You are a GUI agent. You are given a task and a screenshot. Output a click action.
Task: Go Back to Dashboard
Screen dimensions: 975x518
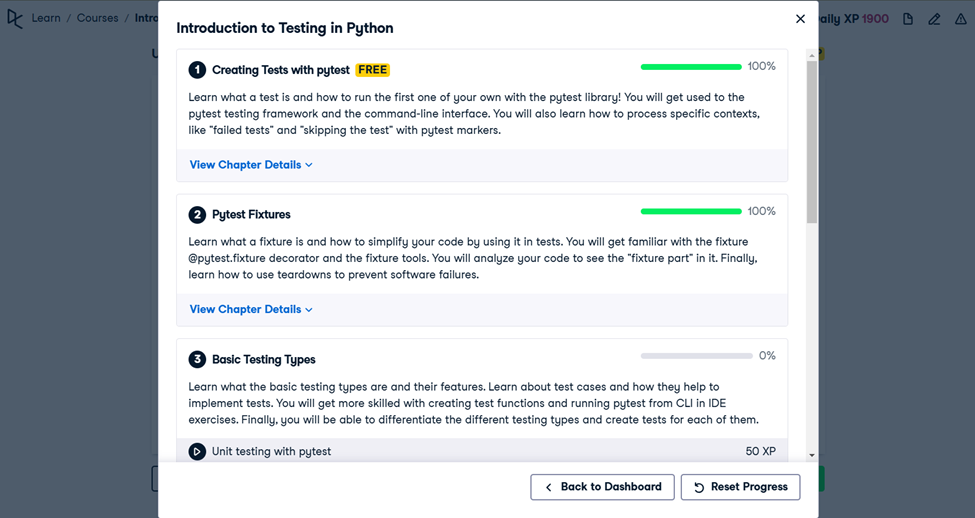pos(602,487)
